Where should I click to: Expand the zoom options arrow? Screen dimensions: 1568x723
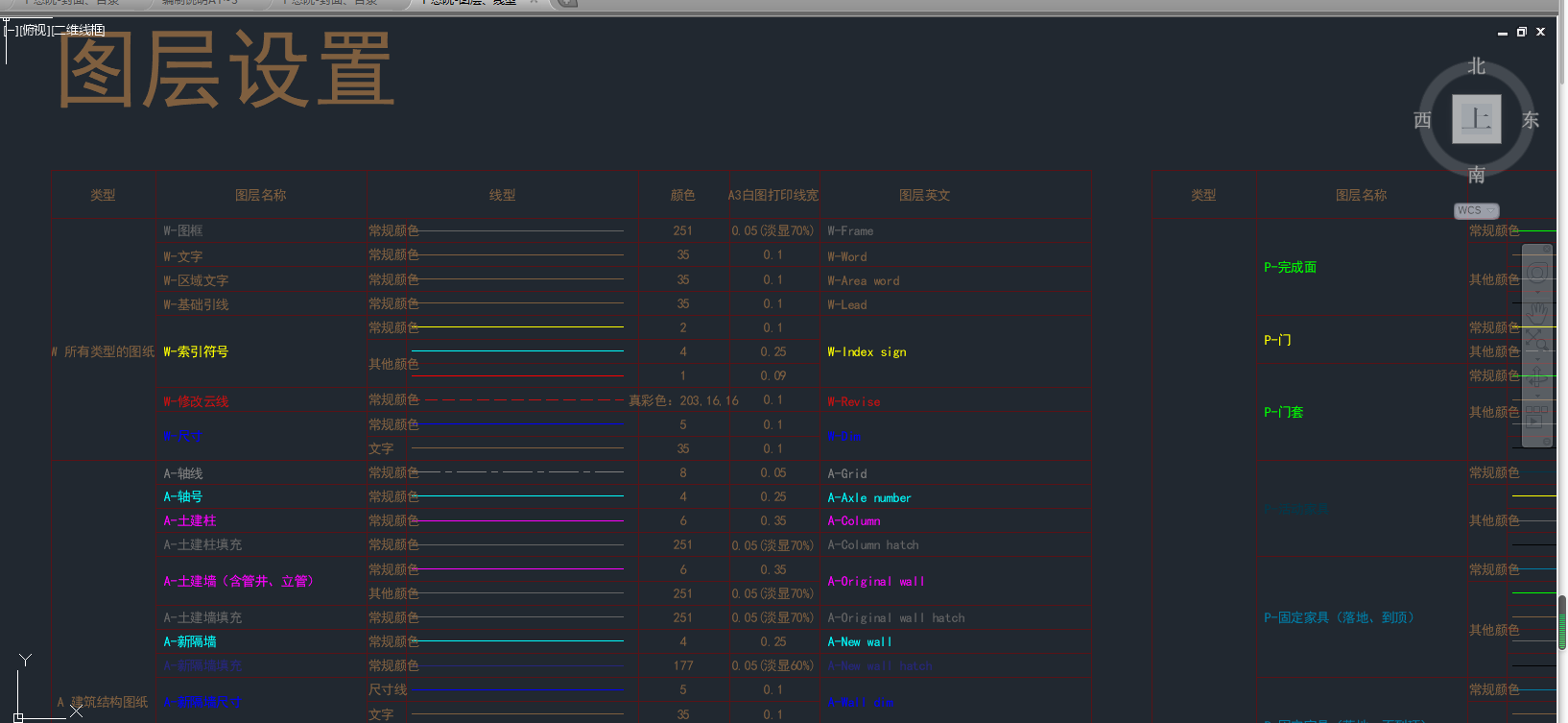(x=1537, y=359)
